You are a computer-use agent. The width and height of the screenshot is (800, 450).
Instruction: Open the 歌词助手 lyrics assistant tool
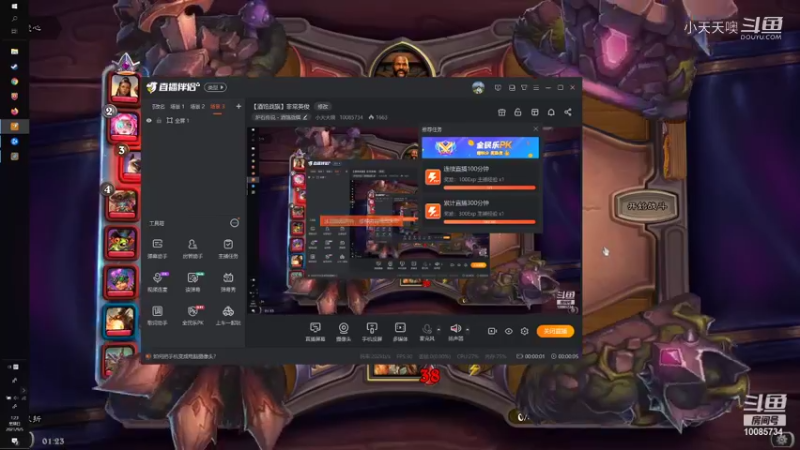[157, 315]
